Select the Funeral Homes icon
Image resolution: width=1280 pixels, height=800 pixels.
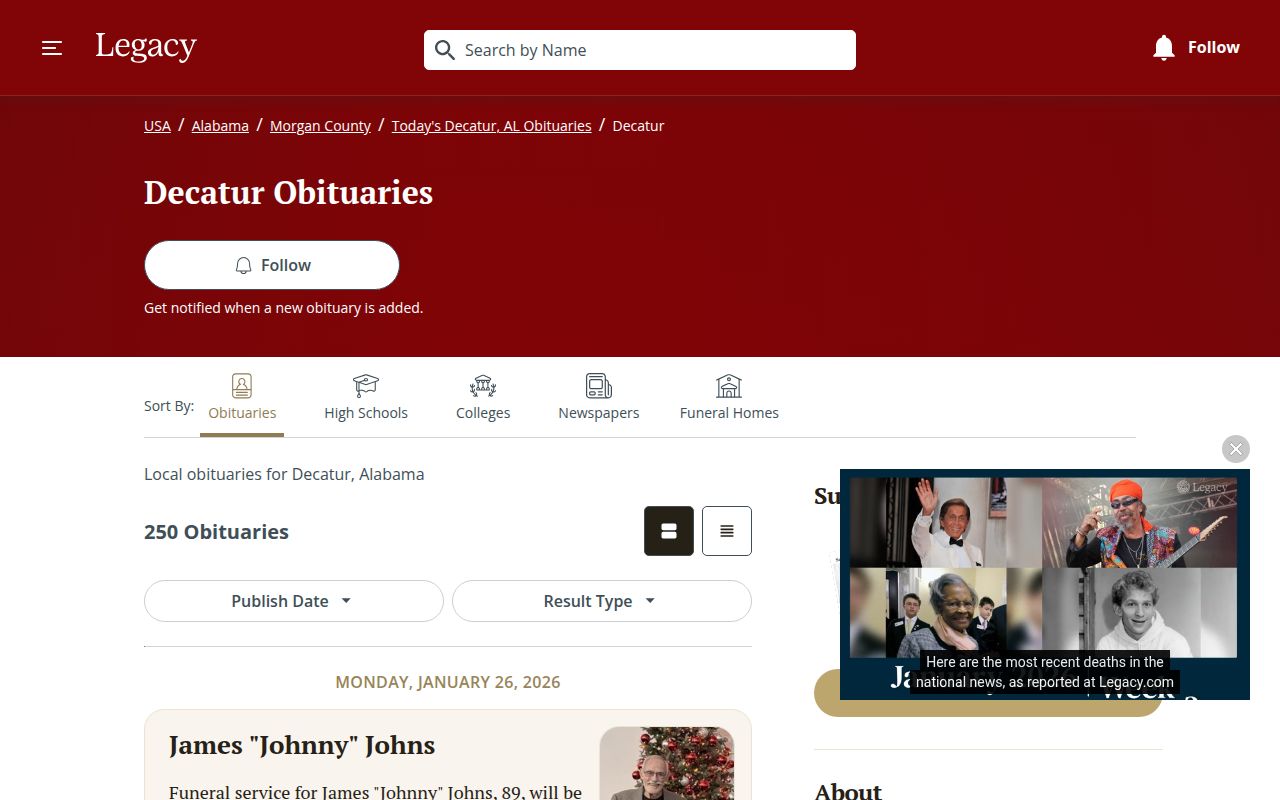point(729,386)
